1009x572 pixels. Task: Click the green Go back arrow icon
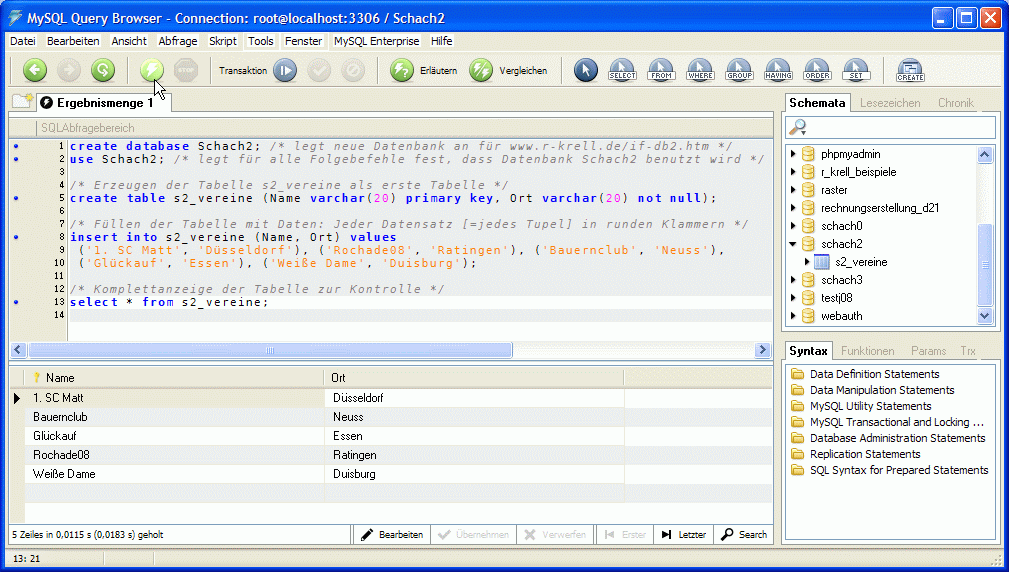(35, 70)
